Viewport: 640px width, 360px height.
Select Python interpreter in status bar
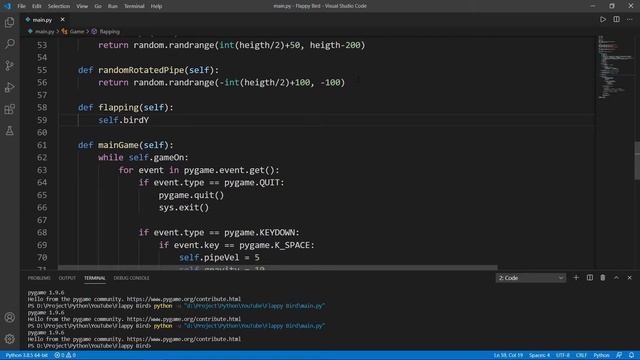click(x=27, y=355)
